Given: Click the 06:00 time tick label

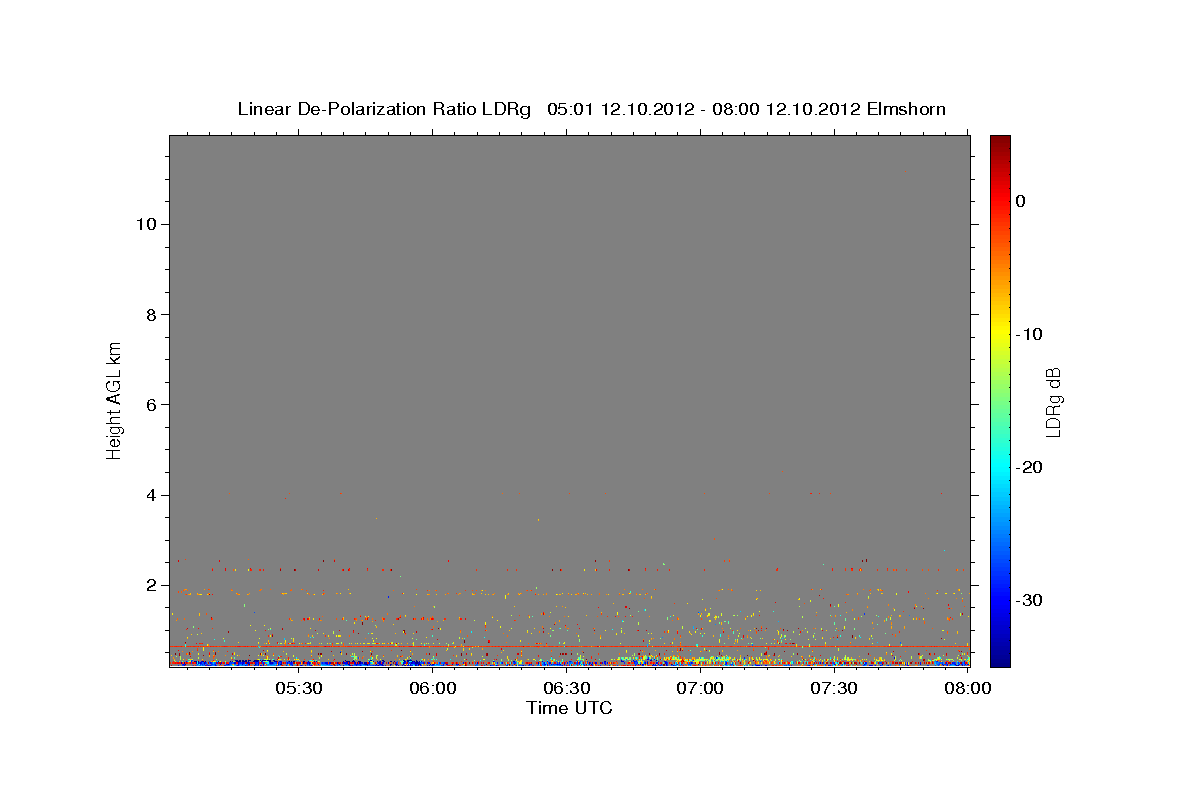Looking at the screenshot, I should 433,688.
